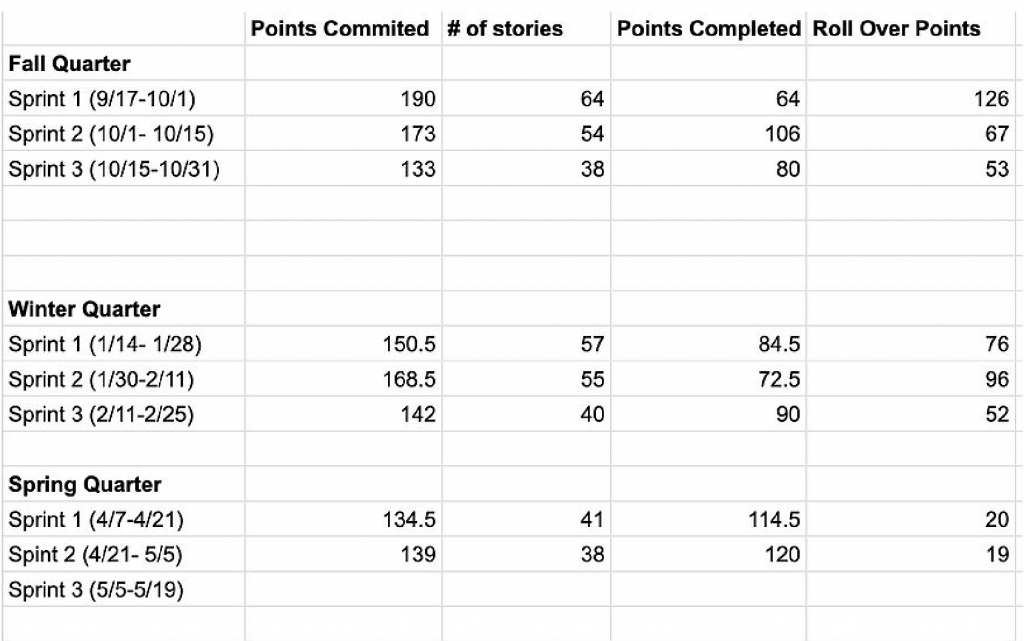This screenshot has height=641, width=1024.
Task: Select the 139 points committed cell
Action: 344,554
